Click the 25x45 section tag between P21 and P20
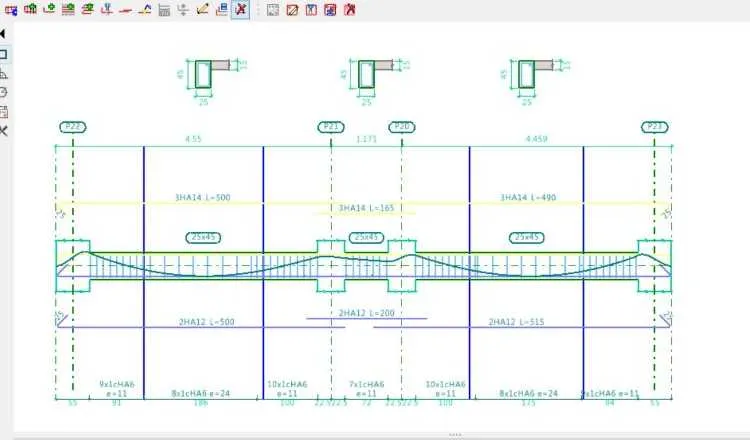 [x=366, y=237]
